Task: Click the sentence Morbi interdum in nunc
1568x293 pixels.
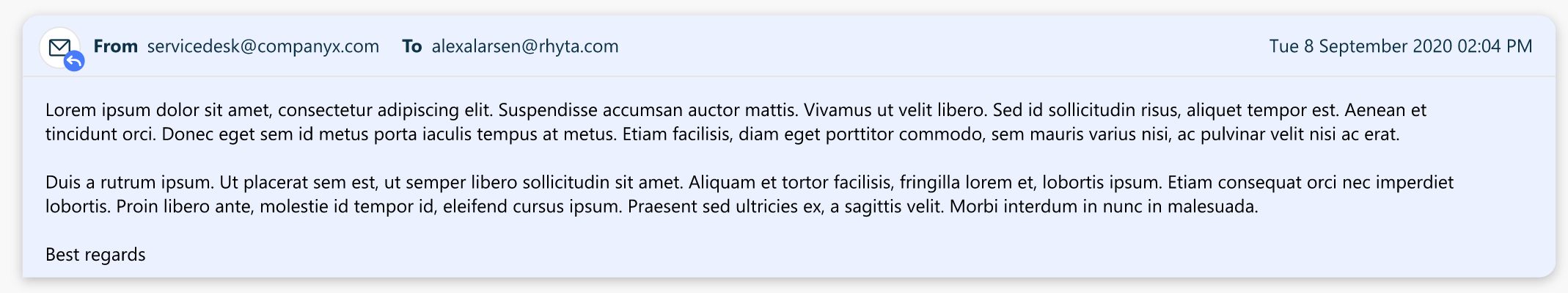Action: pyautogui.click(x=1104, y=206)
